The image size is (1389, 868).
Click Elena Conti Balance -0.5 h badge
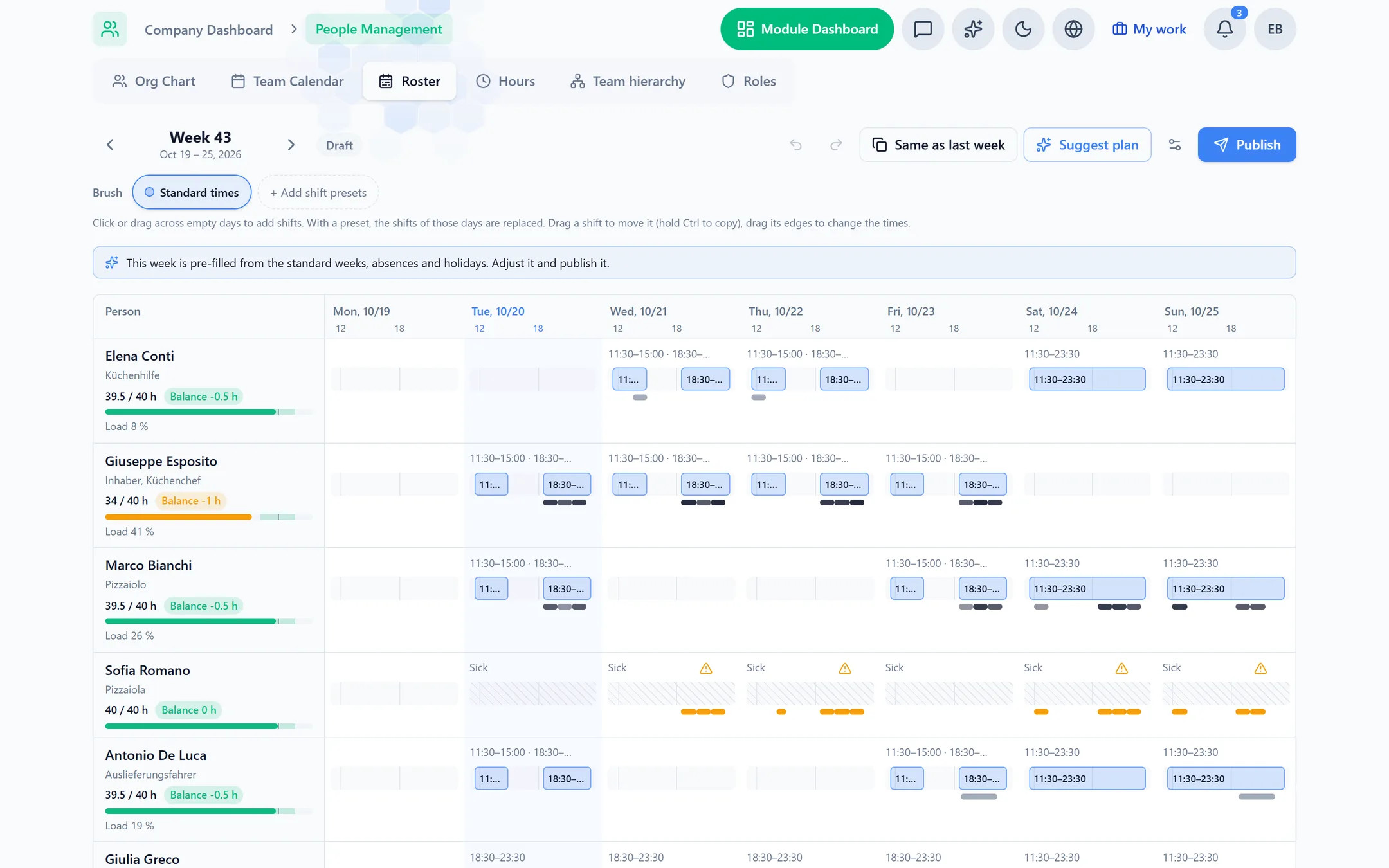click(x=203, y=396)
